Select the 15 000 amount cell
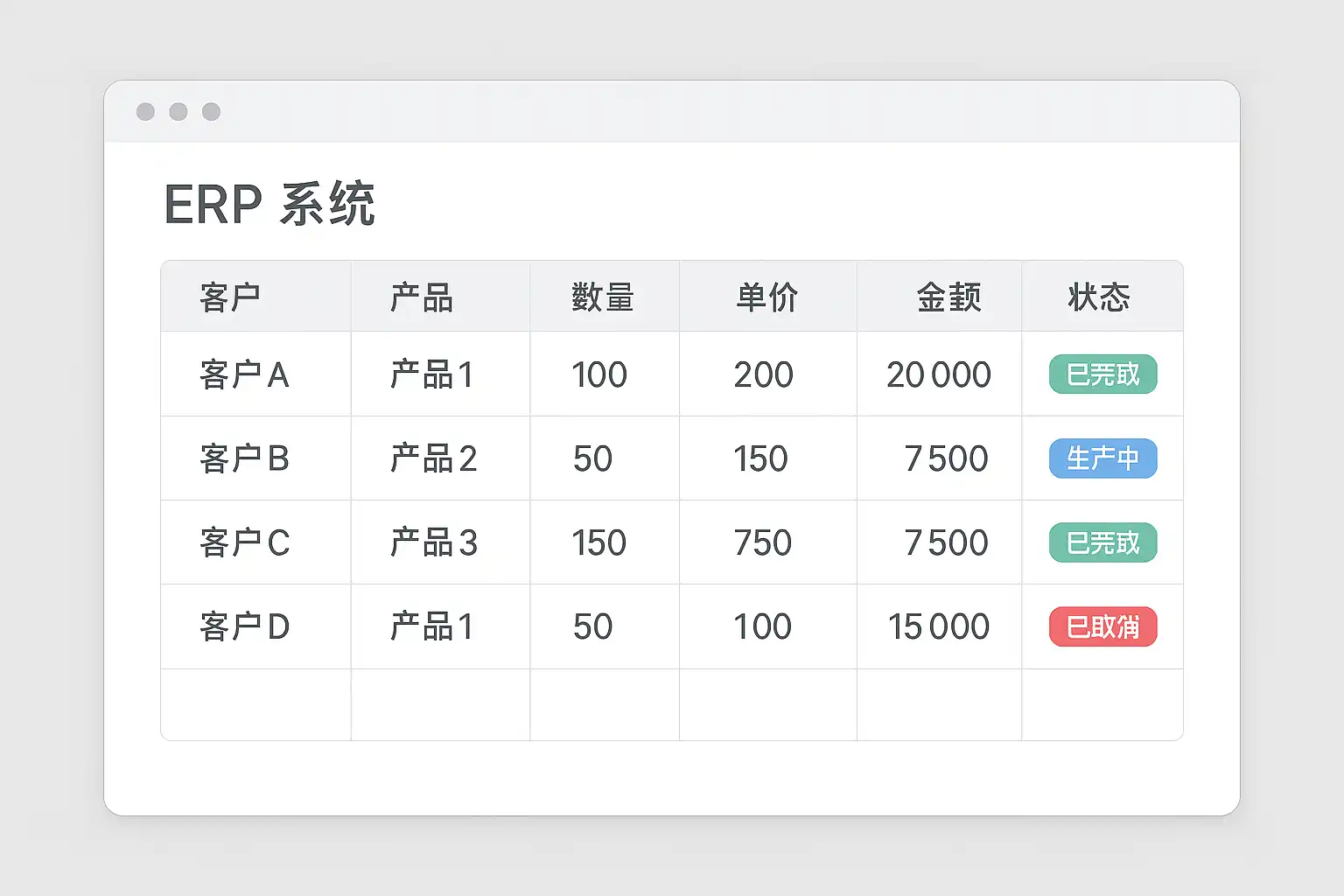 (x=938, y=626)
